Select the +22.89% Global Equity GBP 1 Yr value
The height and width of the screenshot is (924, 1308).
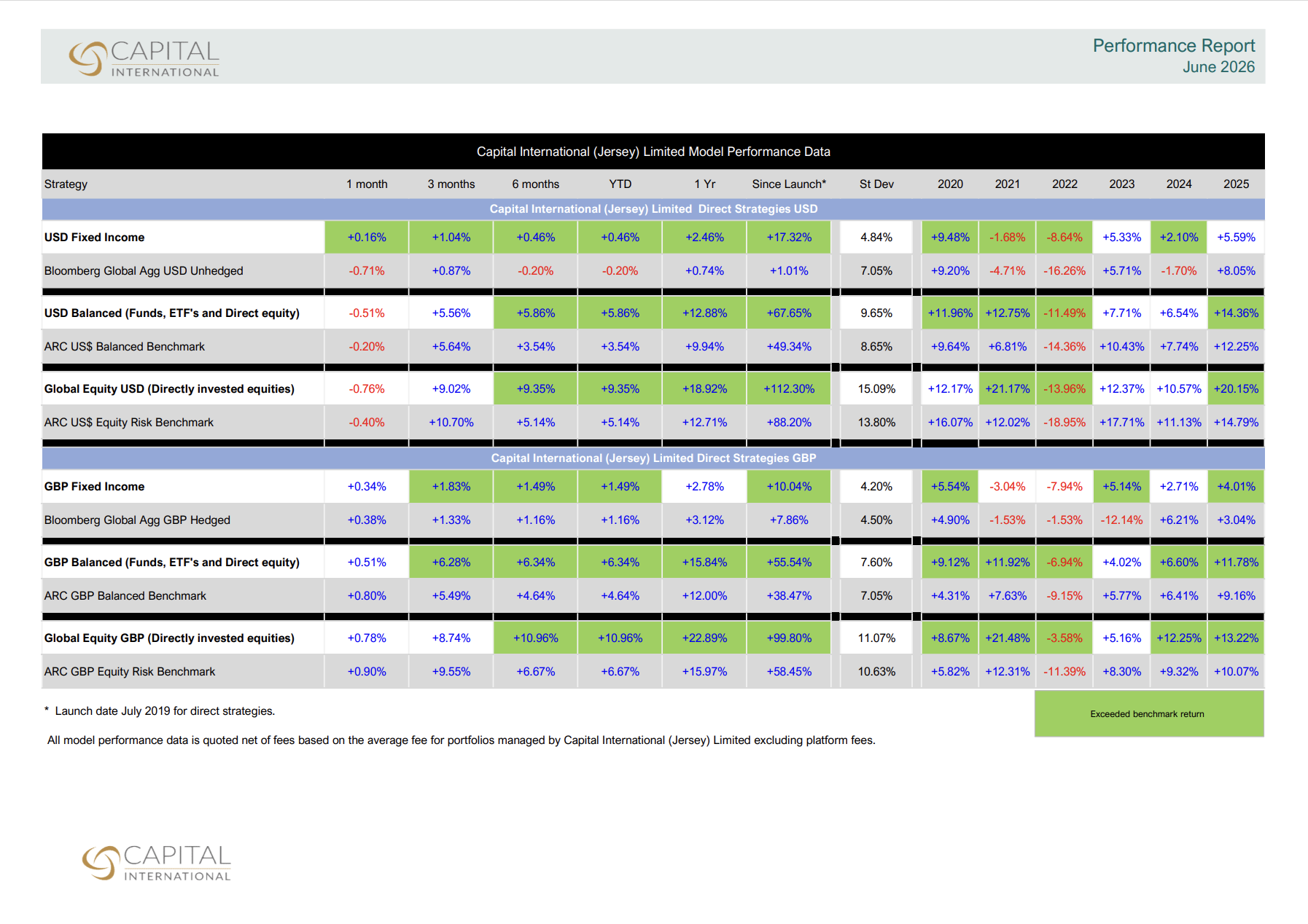(704, 638)
